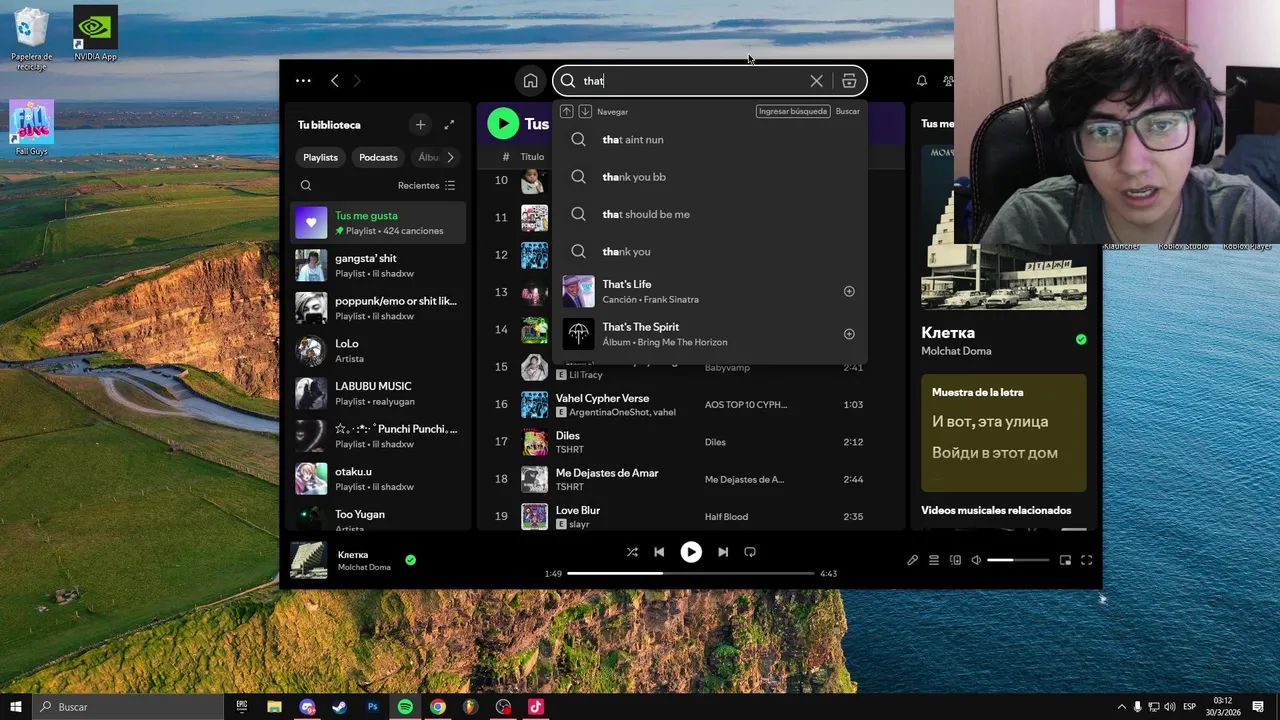
Task: Open That's The Spirit album result
Action: tap(710, 334)
